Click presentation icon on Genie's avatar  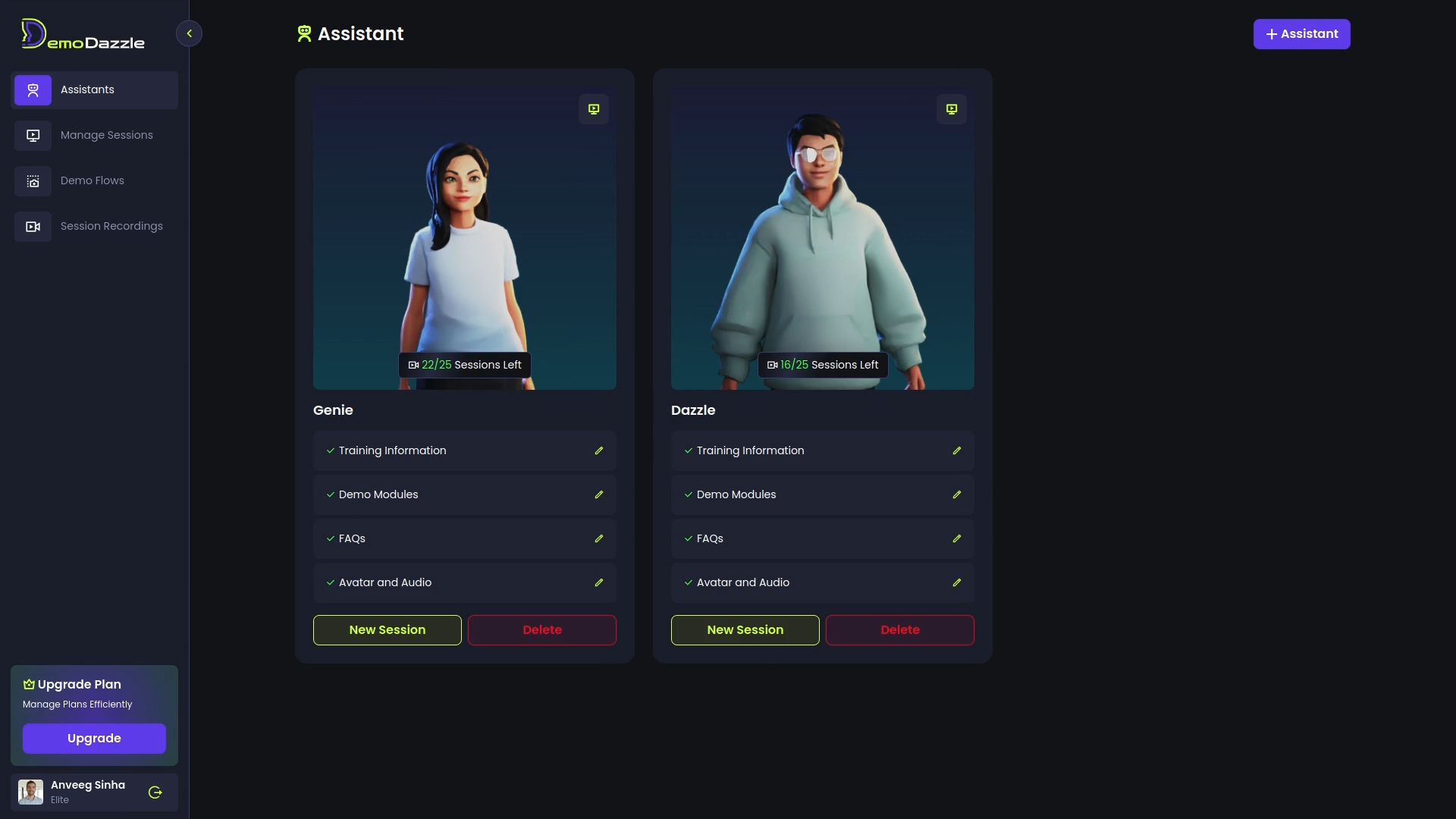[x=594, y=109]
